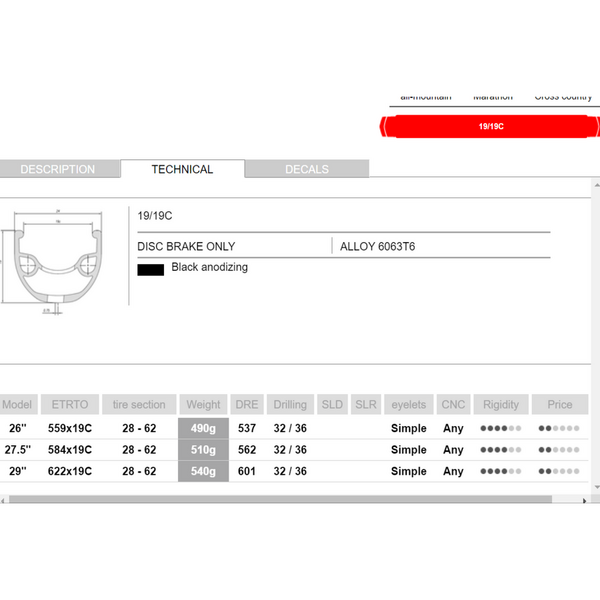Select the 490g weight cell
Viewport: 600px width, 600px height.
tap(203, 428)
